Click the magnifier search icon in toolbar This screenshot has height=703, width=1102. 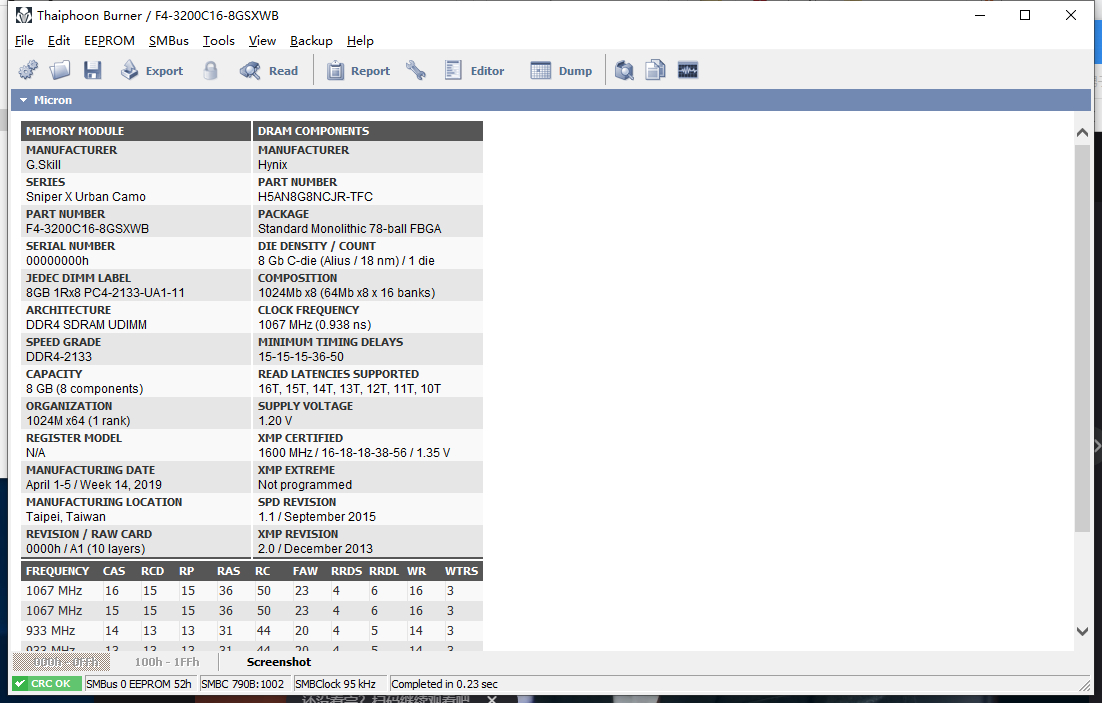coord(624,70)
